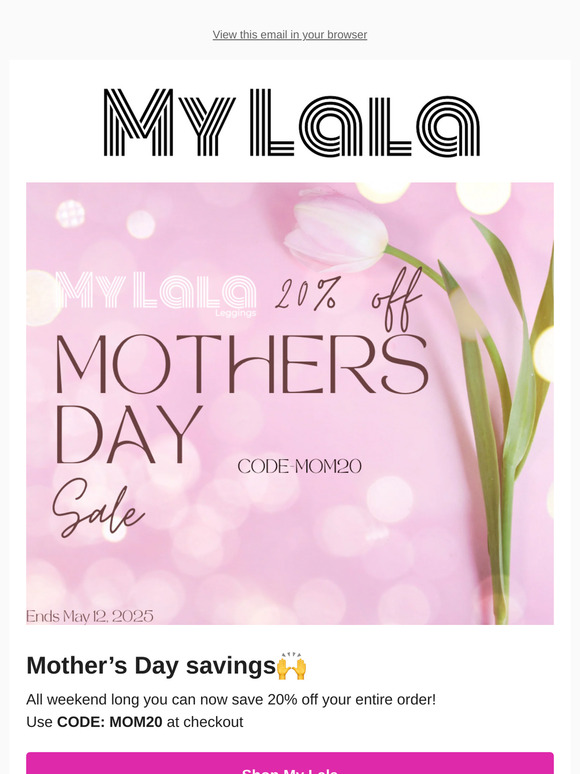Click the handwritten "20% off" banner text
Screen dimensions: 580x774
348,297
